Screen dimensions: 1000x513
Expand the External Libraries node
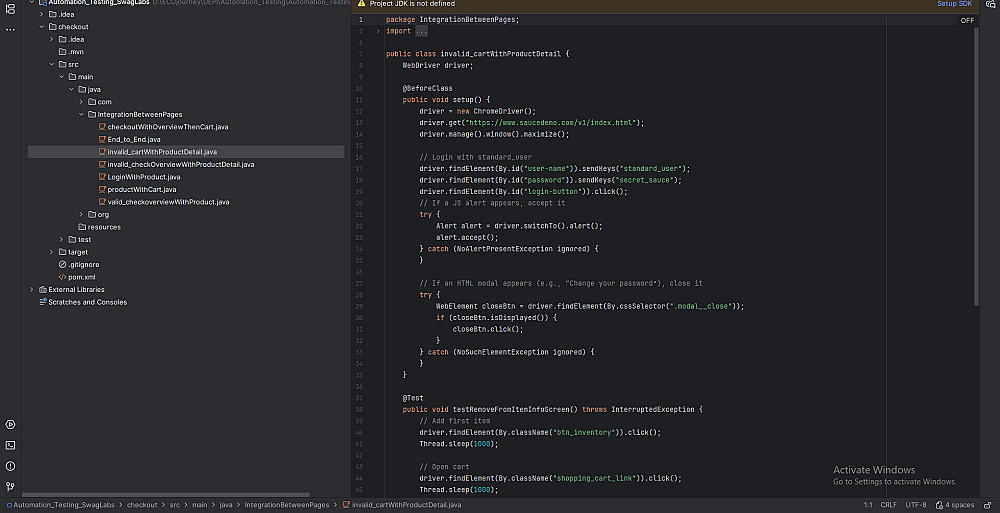pos(32,290)
